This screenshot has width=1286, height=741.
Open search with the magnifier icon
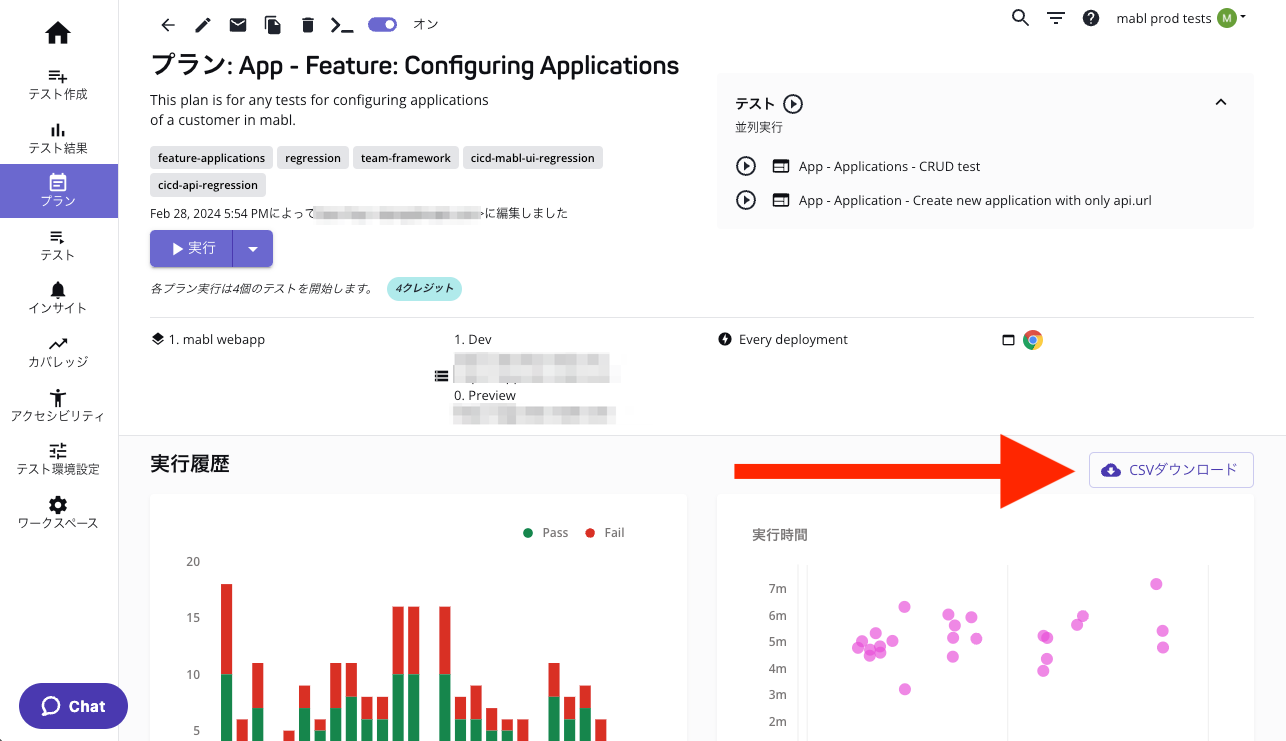1020,17
